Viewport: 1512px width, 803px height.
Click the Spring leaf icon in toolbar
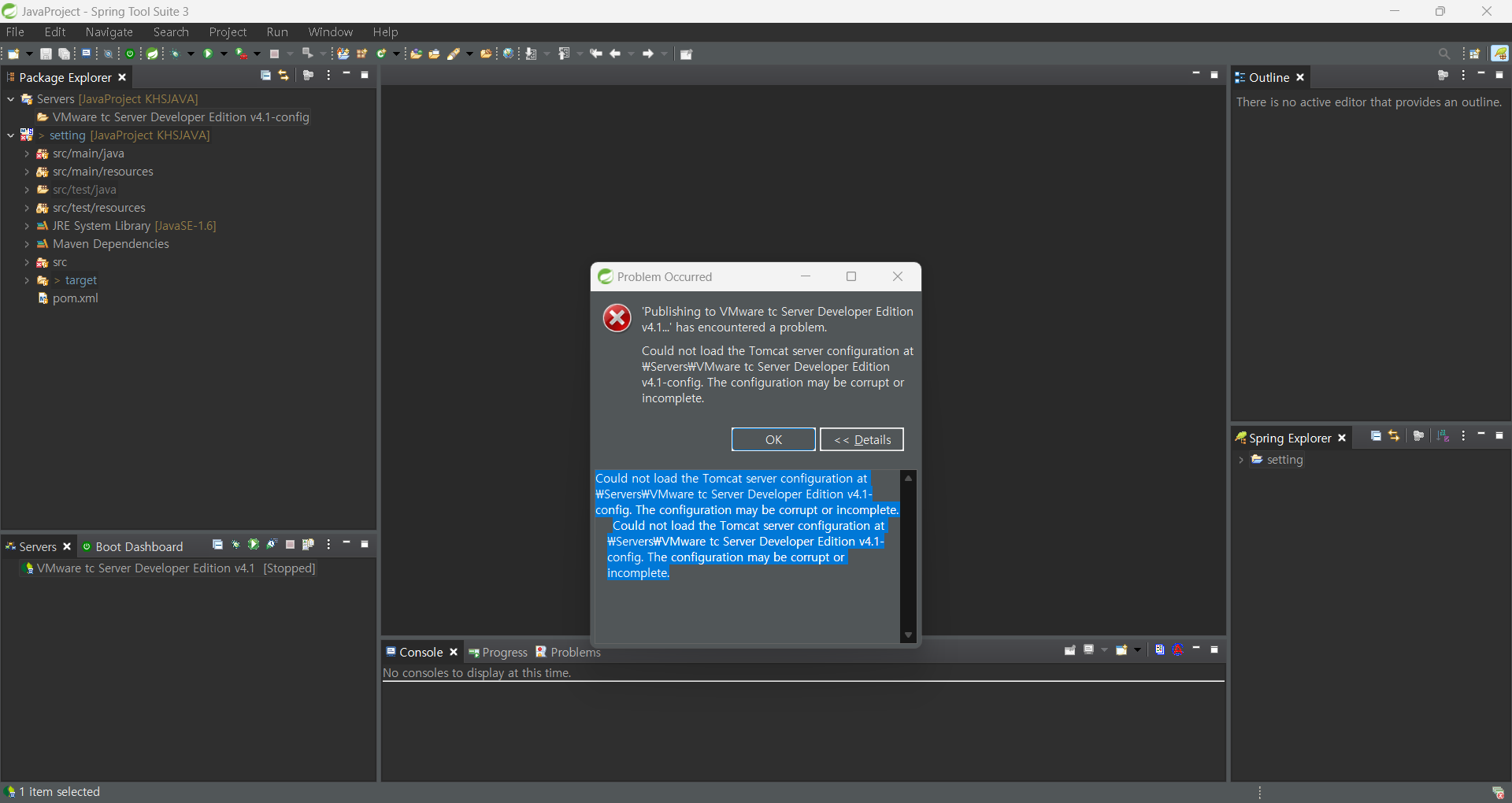[x=153, y=54]
